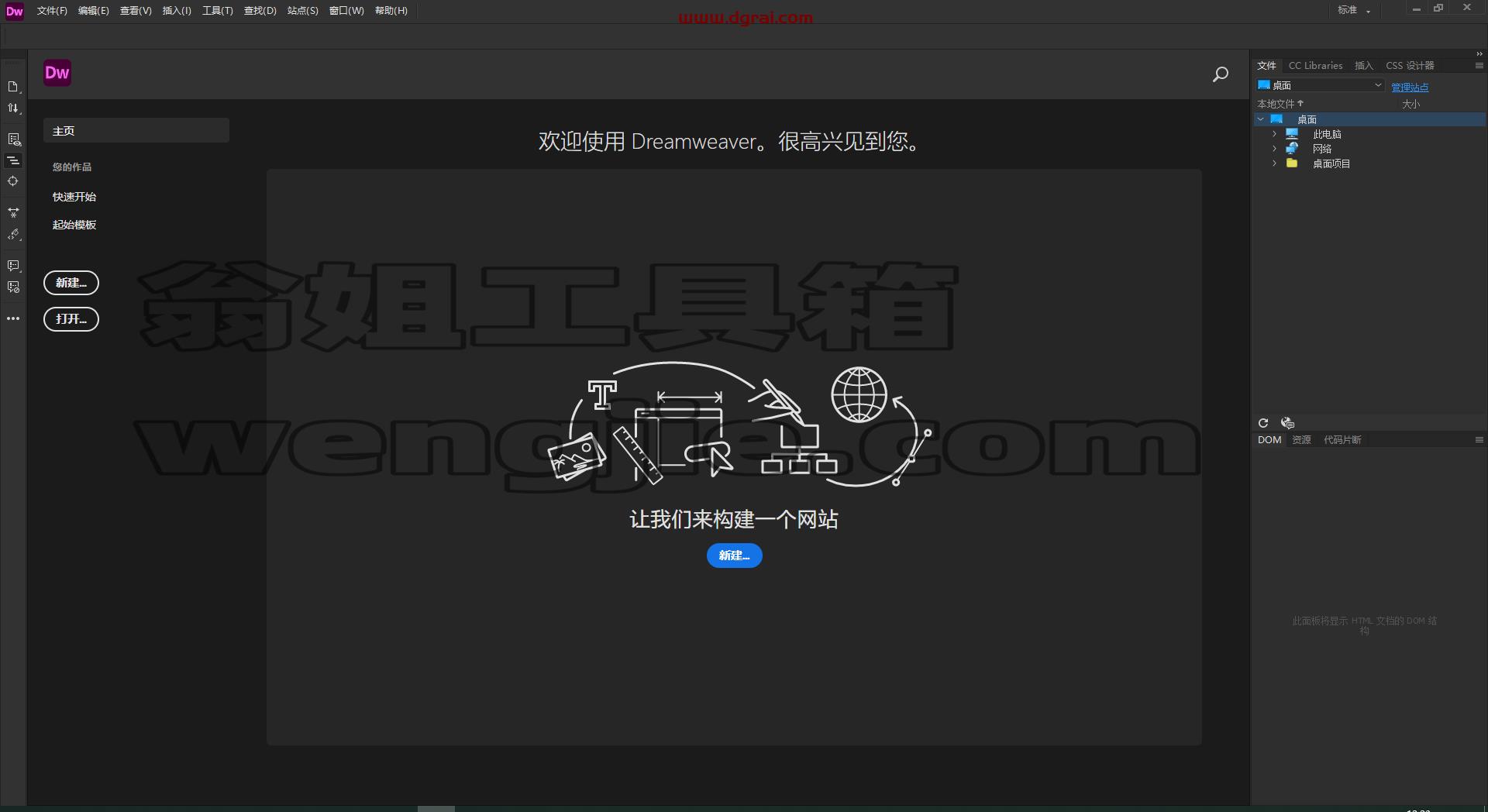Click the 管理站点 link
1488x812 pixels.
pos(1410,88)
